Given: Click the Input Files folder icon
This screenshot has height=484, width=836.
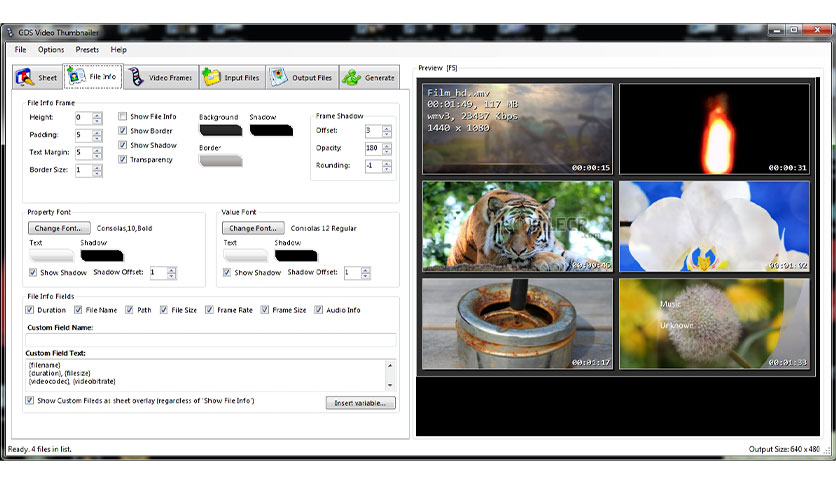Looking at the screenshot, I should 211,77.
